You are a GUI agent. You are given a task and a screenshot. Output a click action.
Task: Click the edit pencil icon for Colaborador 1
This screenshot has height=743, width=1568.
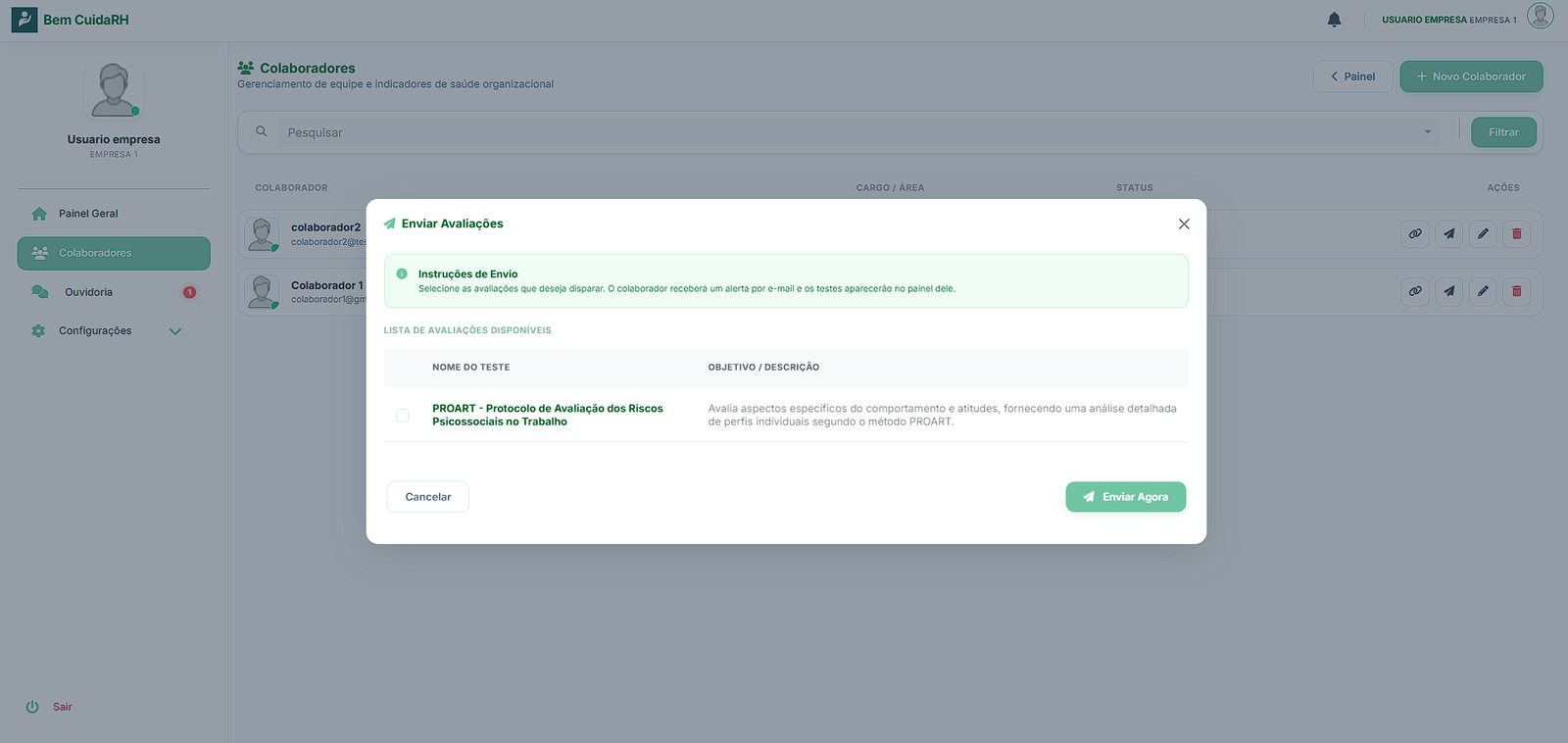click(1483, 291)
